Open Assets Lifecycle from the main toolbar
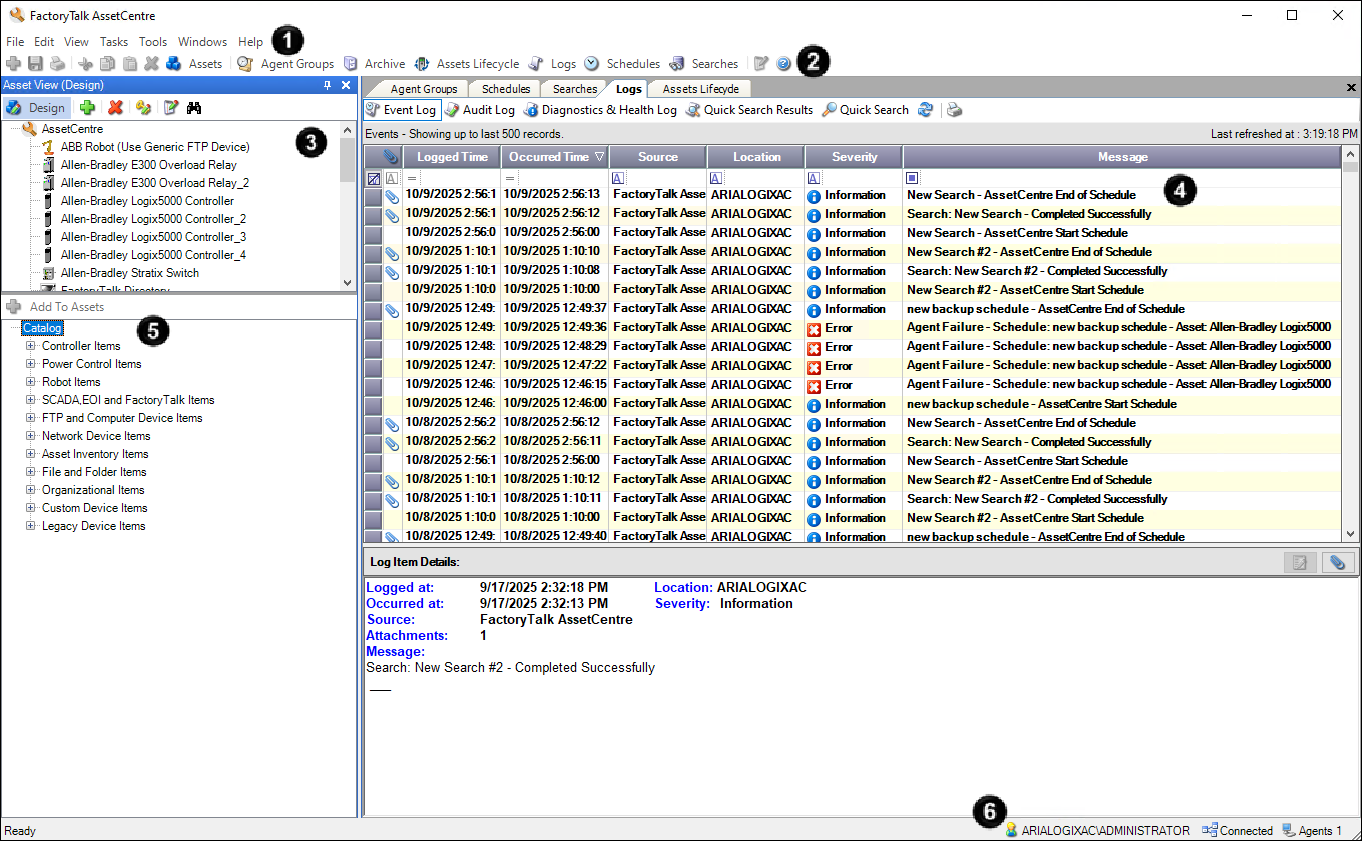Image resolution: width=1362 pixels, height=841 pixels. tap(467, 64)
